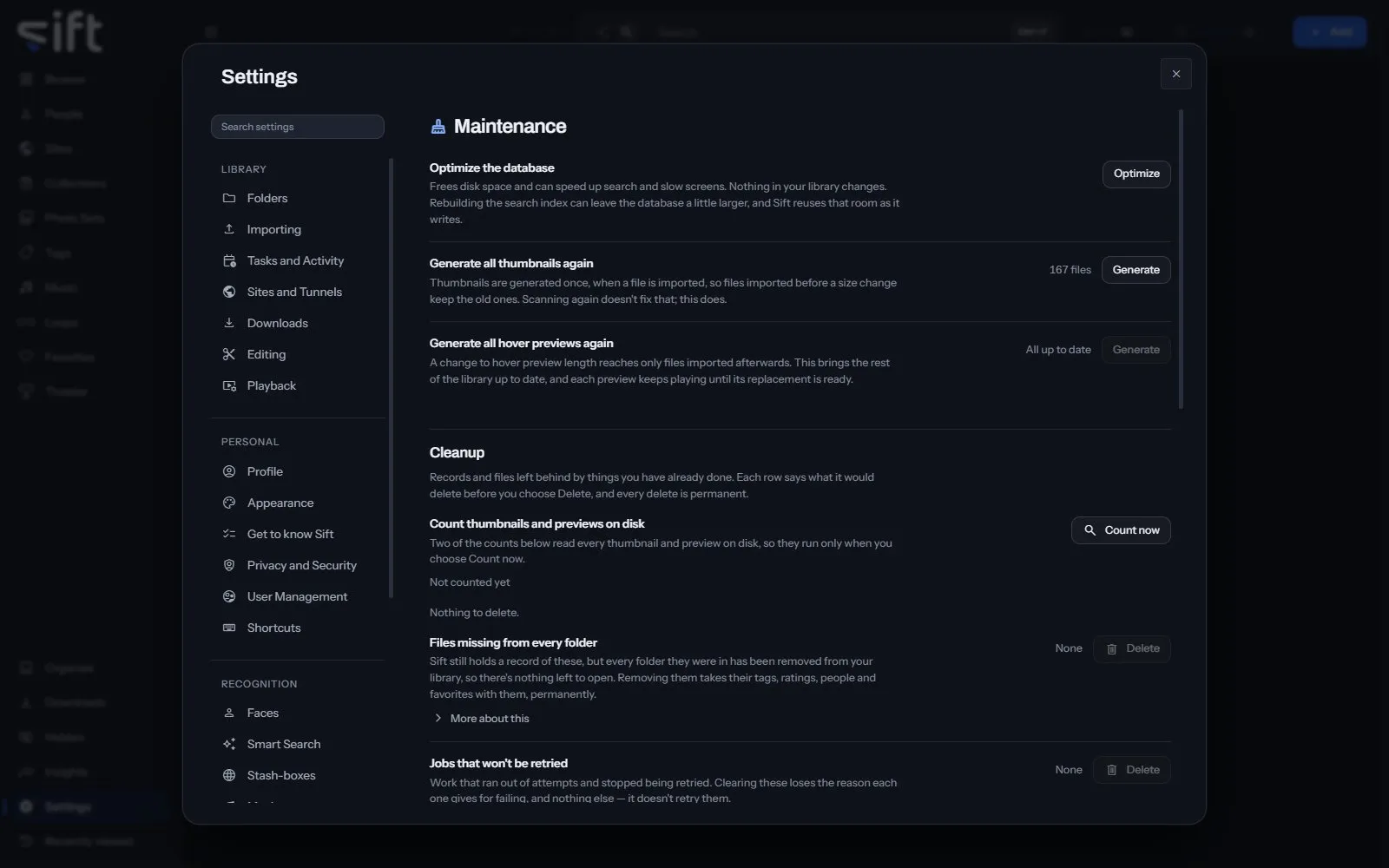This screenshot has width=1389, height=868.
Task: Close the Settings dialog
Action: pos(1176,74)
